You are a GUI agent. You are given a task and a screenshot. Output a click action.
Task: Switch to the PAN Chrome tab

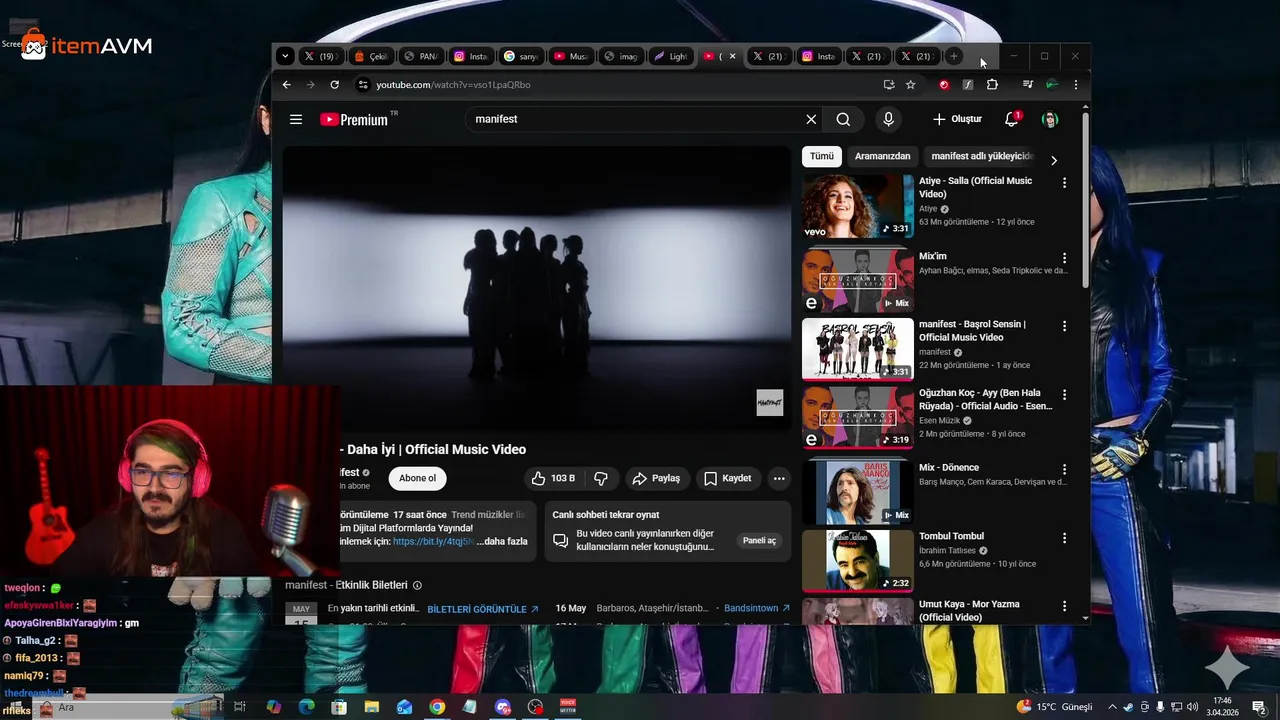420,56
